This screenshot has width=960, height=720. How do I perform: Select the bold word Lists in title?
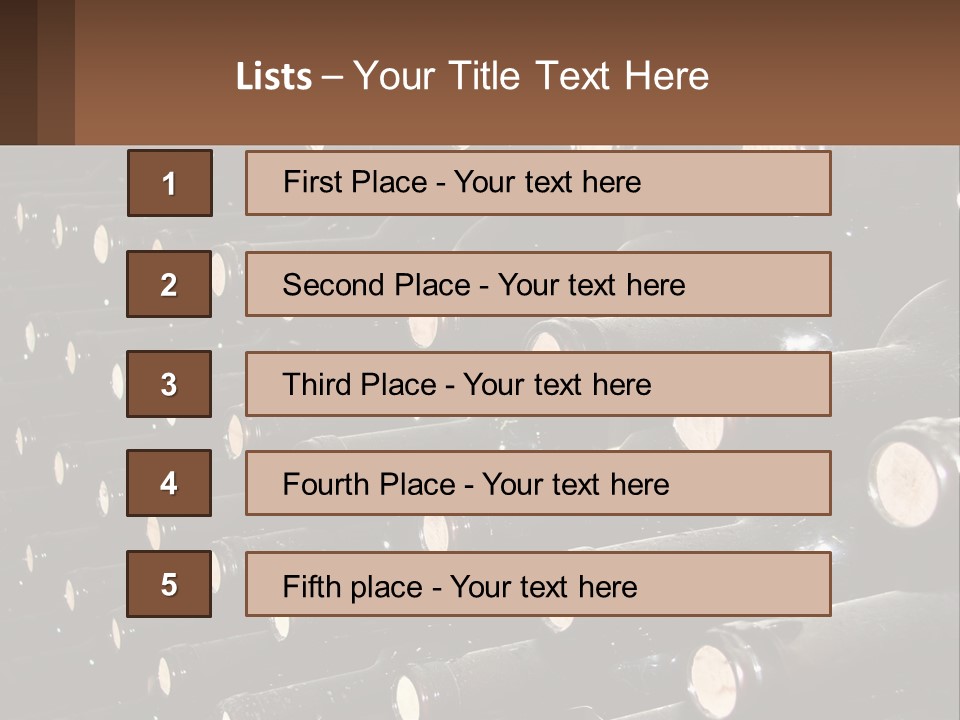[x=274, y=77]
